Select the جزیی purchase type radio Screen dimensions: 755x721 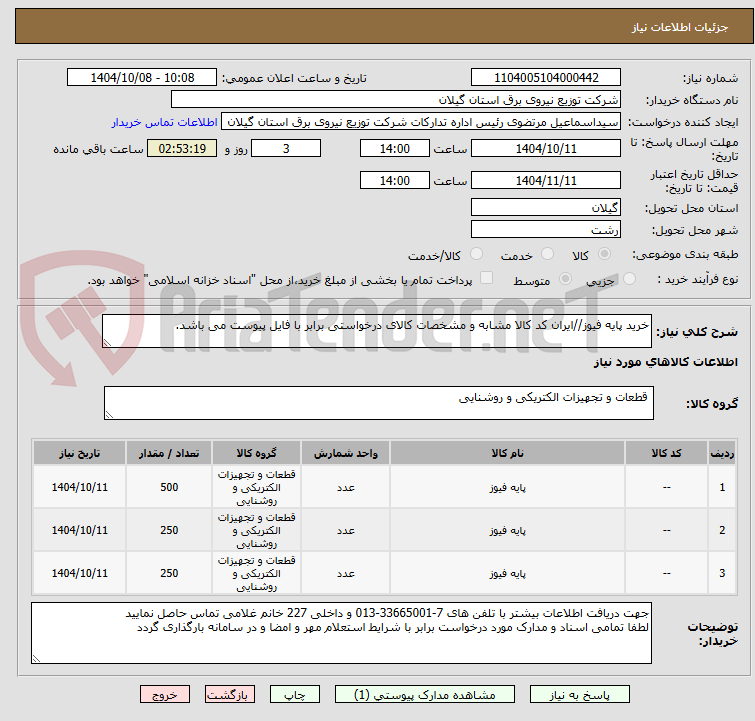pos(629,279)
